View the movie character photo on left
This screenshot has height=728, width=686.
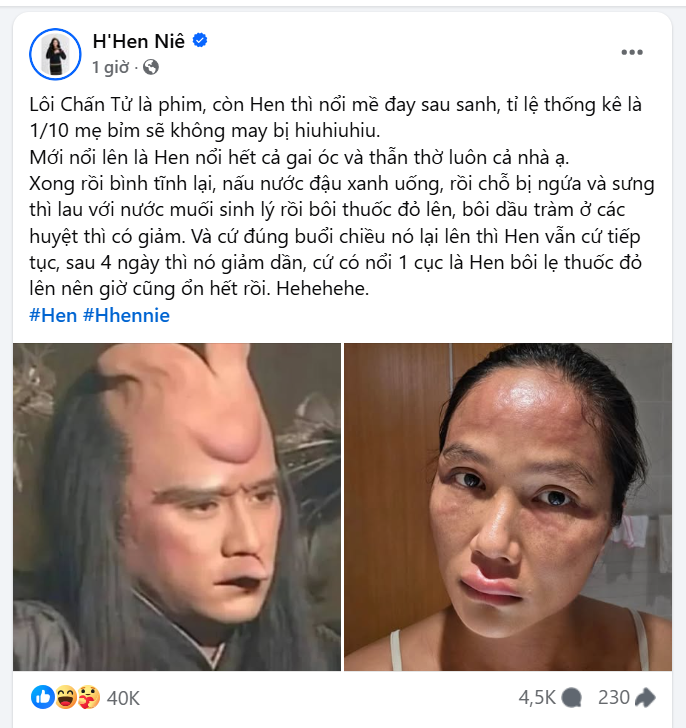pyautogui.click(x=177, y=507)
